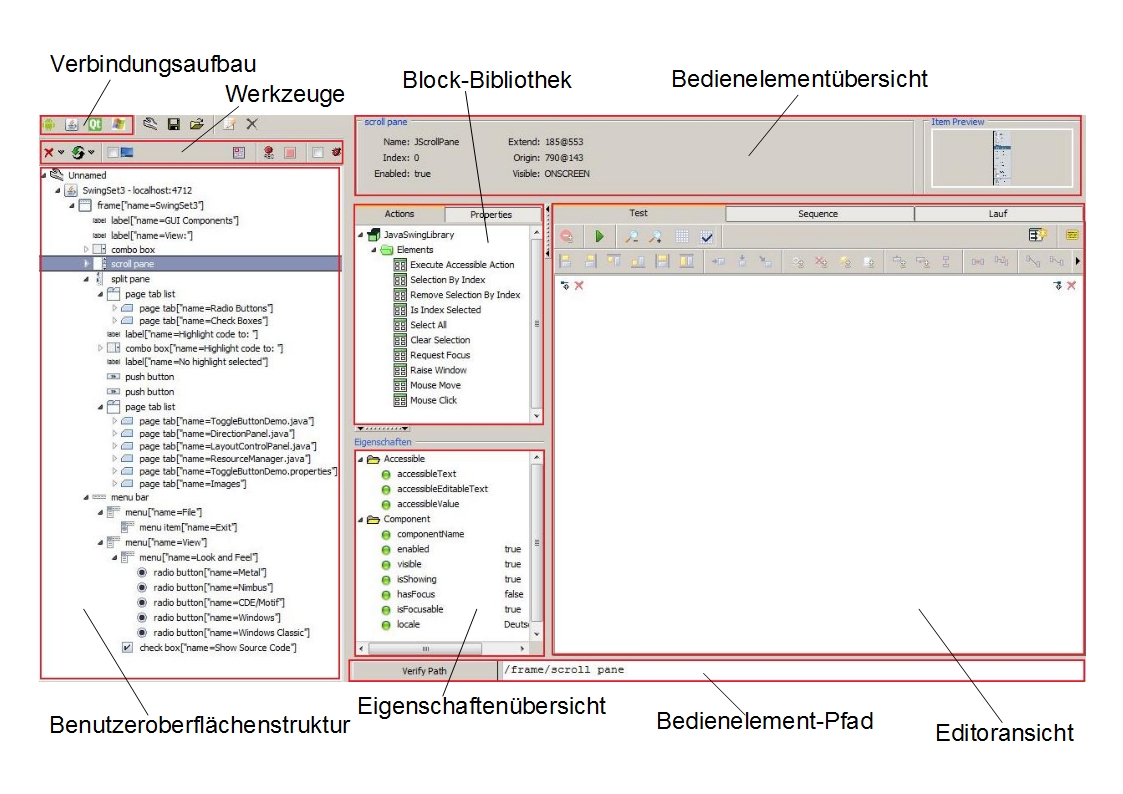Select the Nimbus radio button
The width and height of the screenshot is (1123, 794).
(142, 587)
